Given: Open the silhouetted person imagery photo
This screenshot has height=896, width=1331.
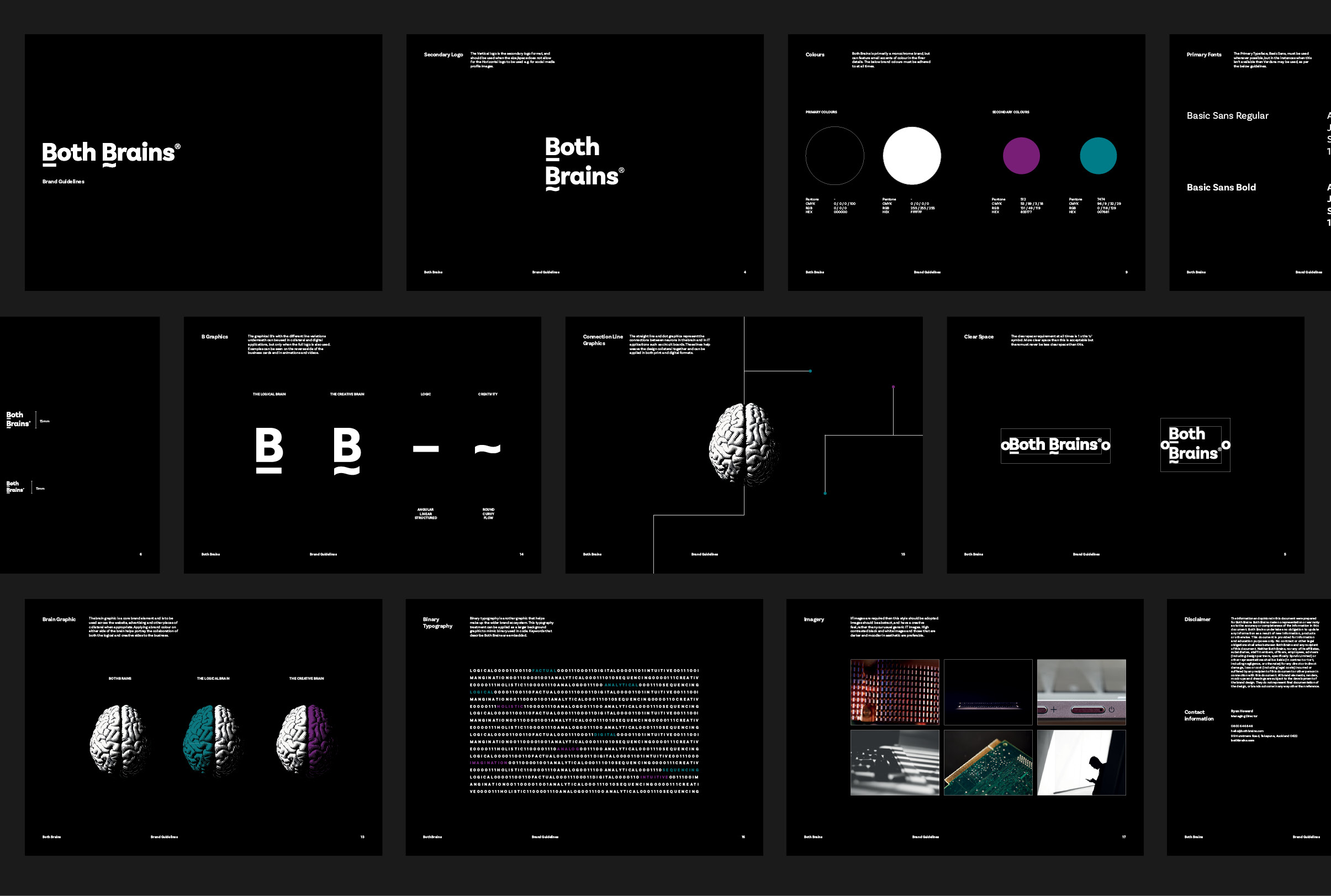Looking at the screenshot, I should coord(1081,762).
